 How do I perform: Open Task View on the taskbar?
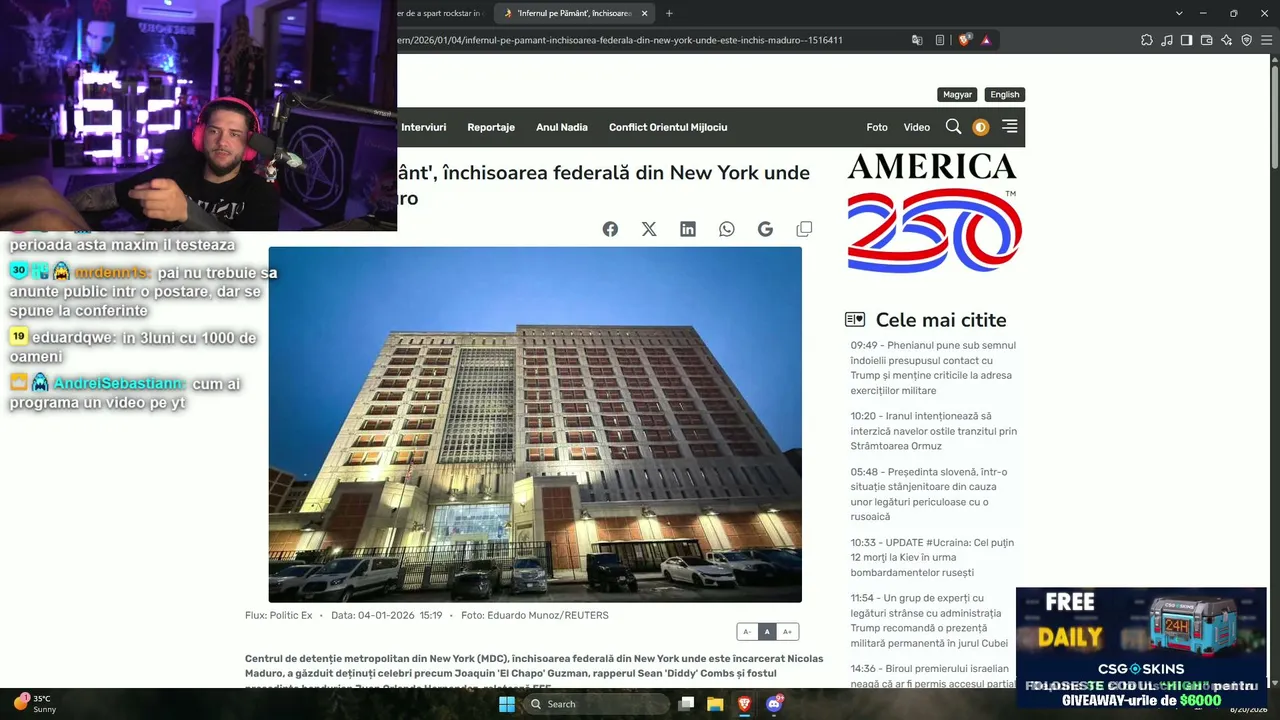pyautogui.click(x=686, y=704)
